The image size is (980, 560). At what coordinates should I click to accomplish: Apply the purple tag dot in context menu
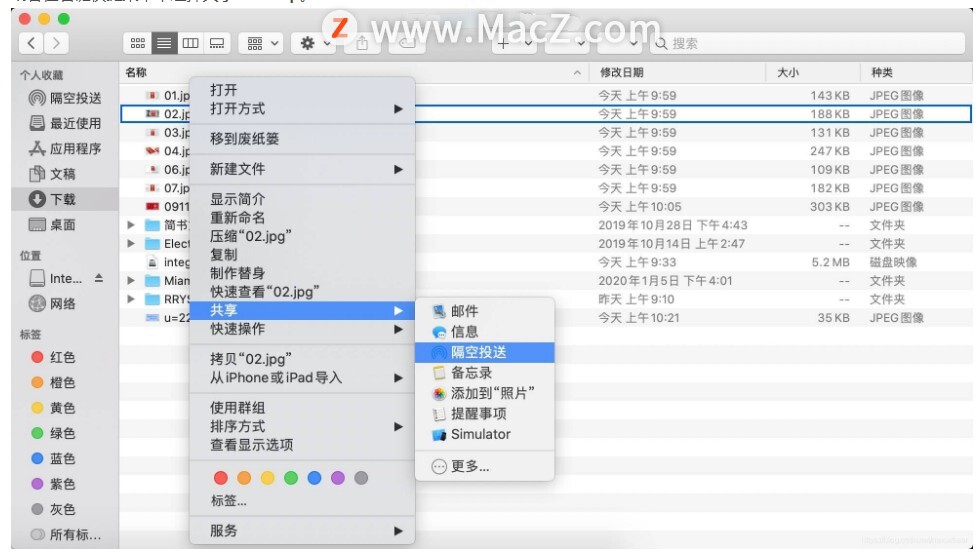pyautogui.click(x=338, y=478)
